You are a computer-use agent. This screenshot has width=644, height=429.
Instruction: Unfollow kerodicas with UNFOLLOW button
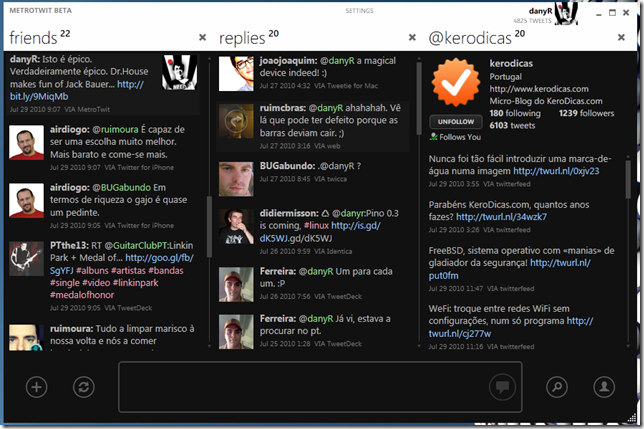[x=456, y=122]
